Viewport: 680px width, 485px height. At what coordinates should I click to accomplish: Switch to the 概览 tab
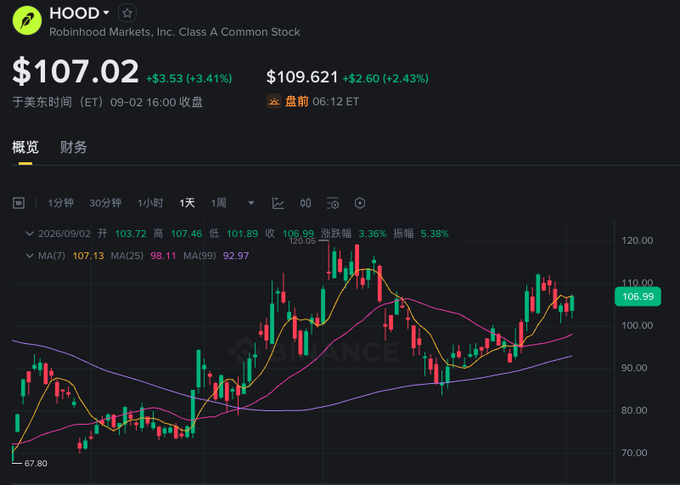(x=25, y=147)
